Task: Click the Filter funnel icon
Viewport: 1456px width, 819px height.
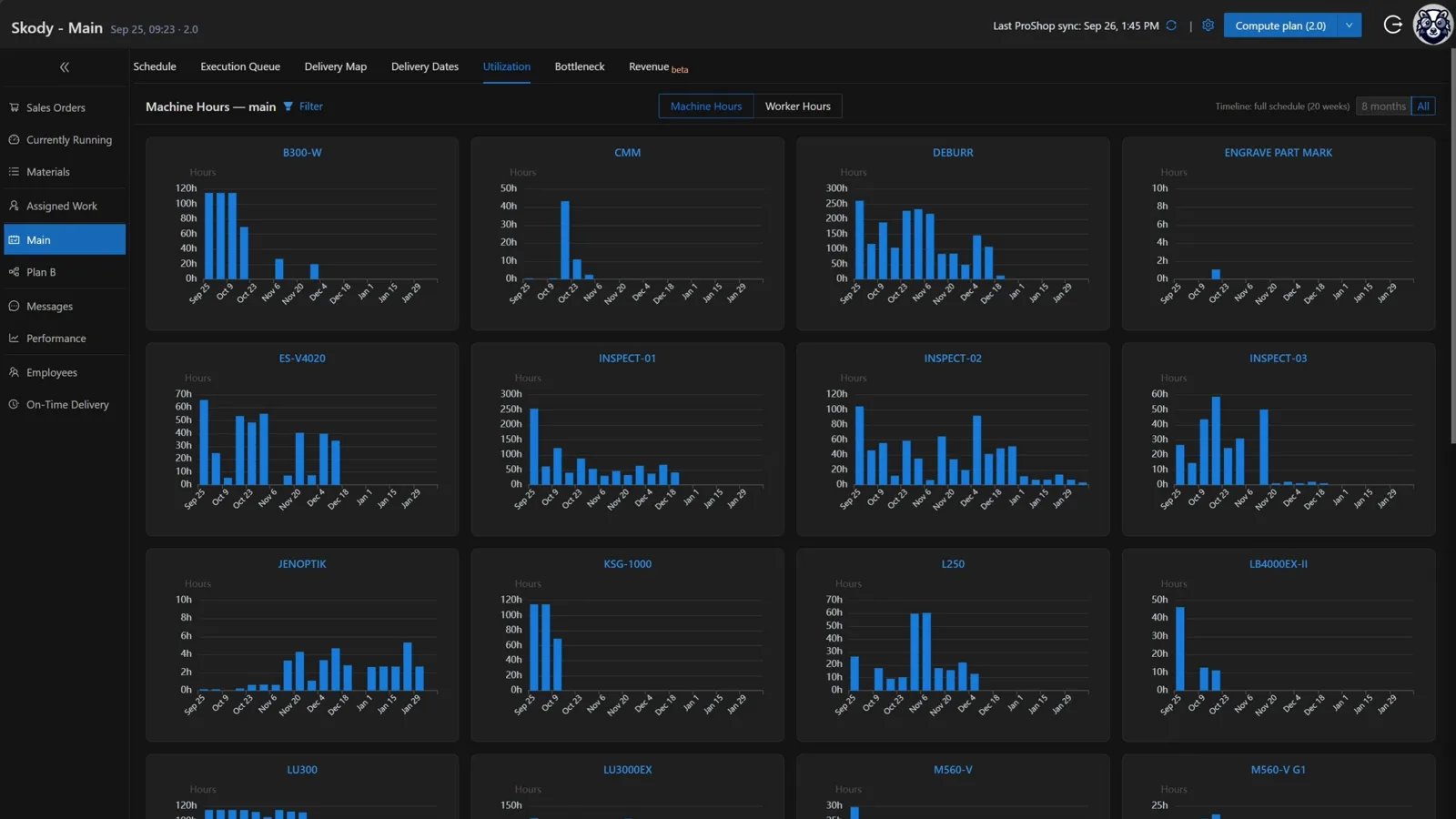Action: tap(288, 106)
